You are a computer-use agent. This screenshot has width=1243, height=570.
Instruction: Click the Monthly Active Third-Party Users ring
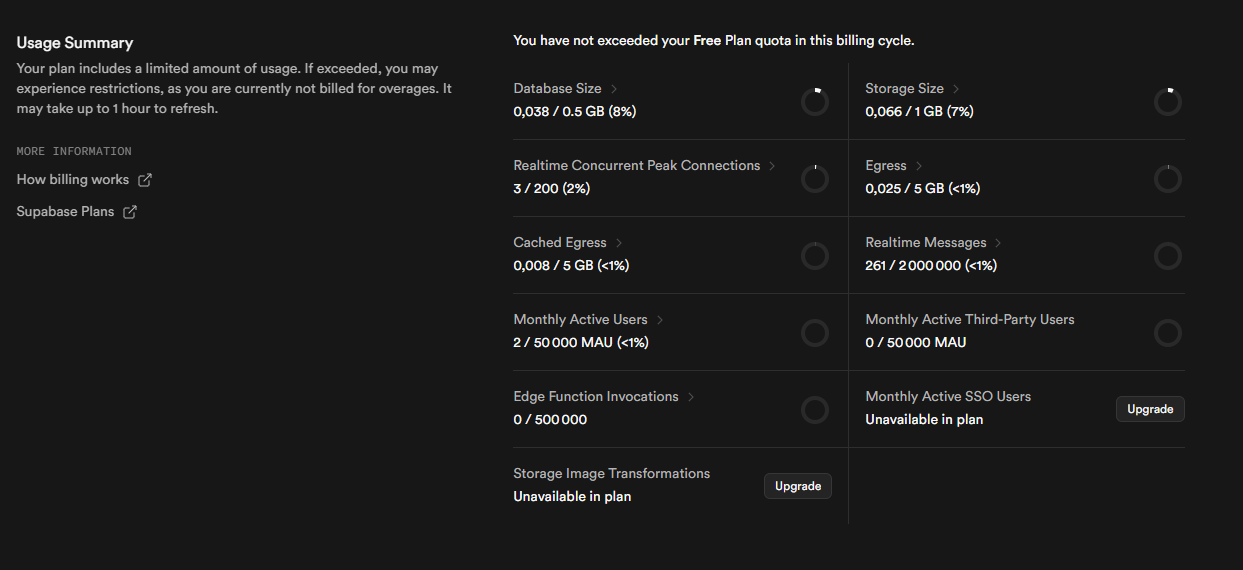(1167, 333)
